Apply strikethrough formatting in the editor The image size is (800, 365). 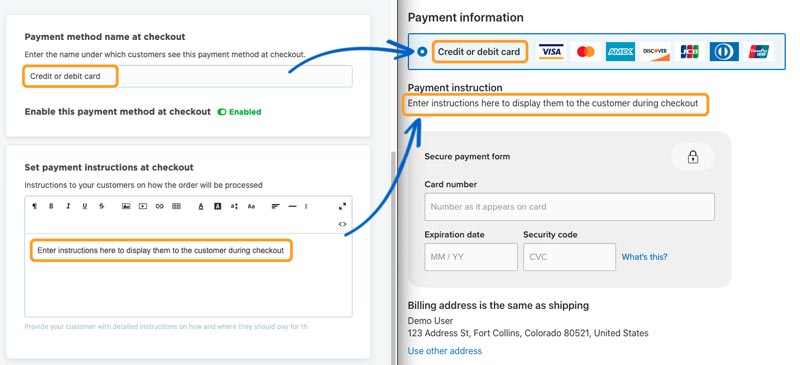(x=102, y=206)
